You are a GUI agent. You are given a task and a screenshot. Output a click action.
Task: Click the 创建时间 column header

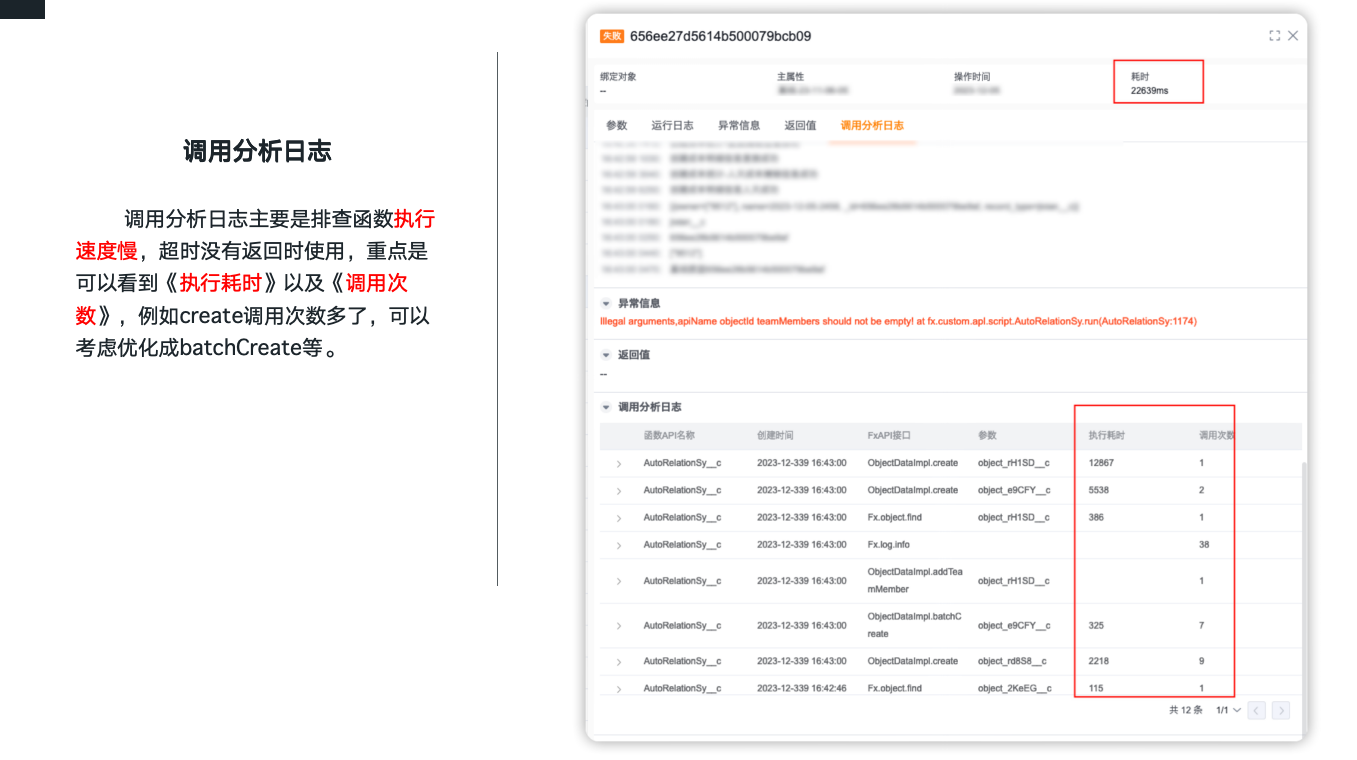775,436
